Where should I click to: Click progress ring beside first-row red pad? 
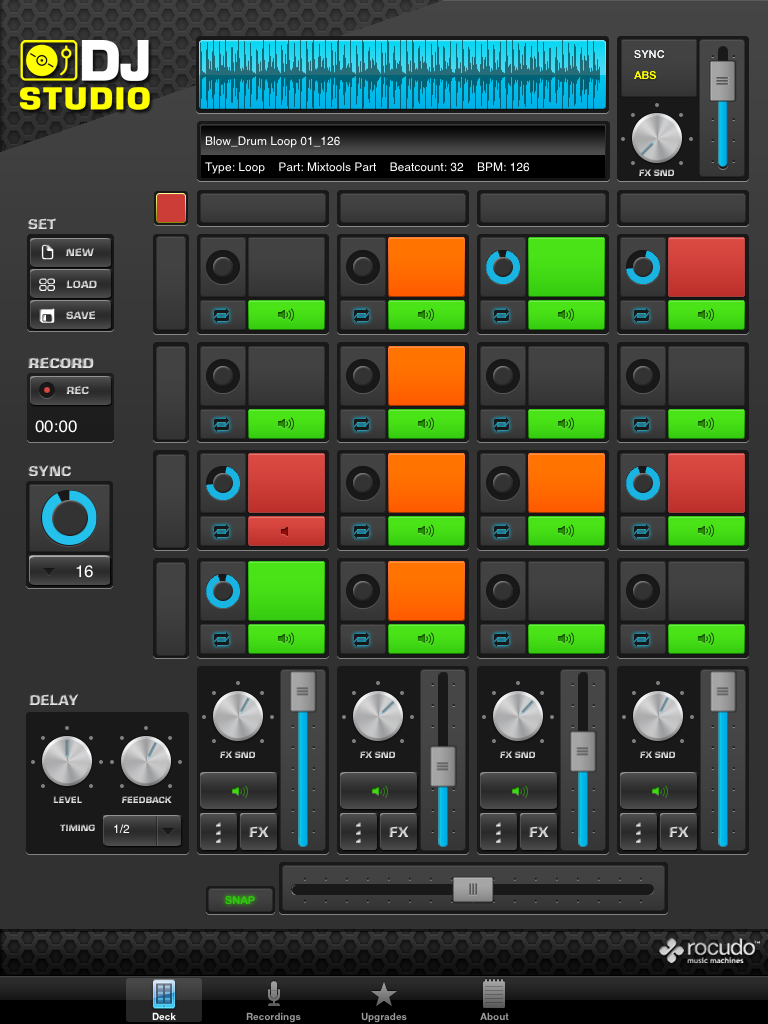tap(643, 267)
